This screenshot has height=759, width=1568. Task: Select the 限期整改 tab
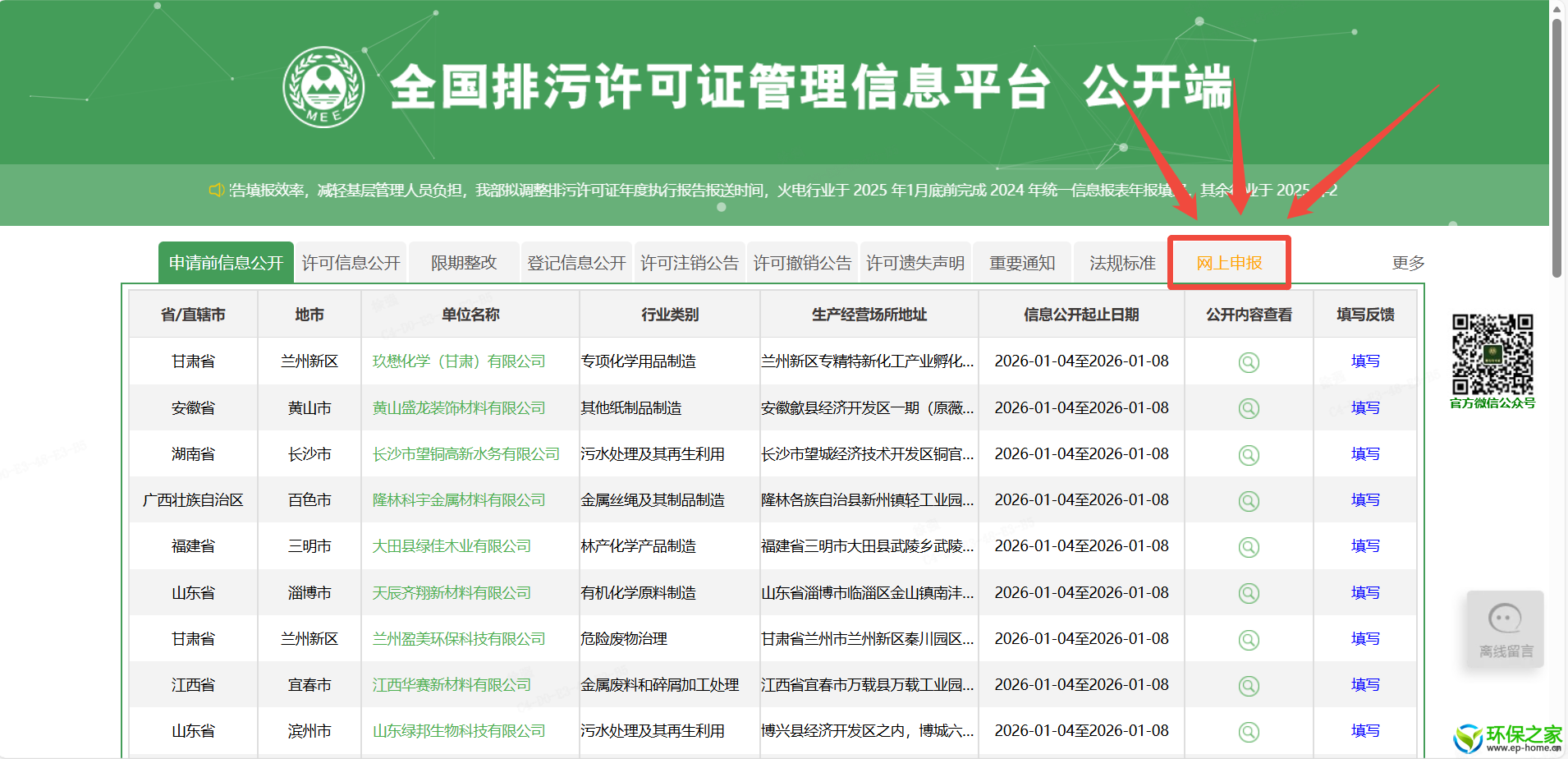click(464, 263)
